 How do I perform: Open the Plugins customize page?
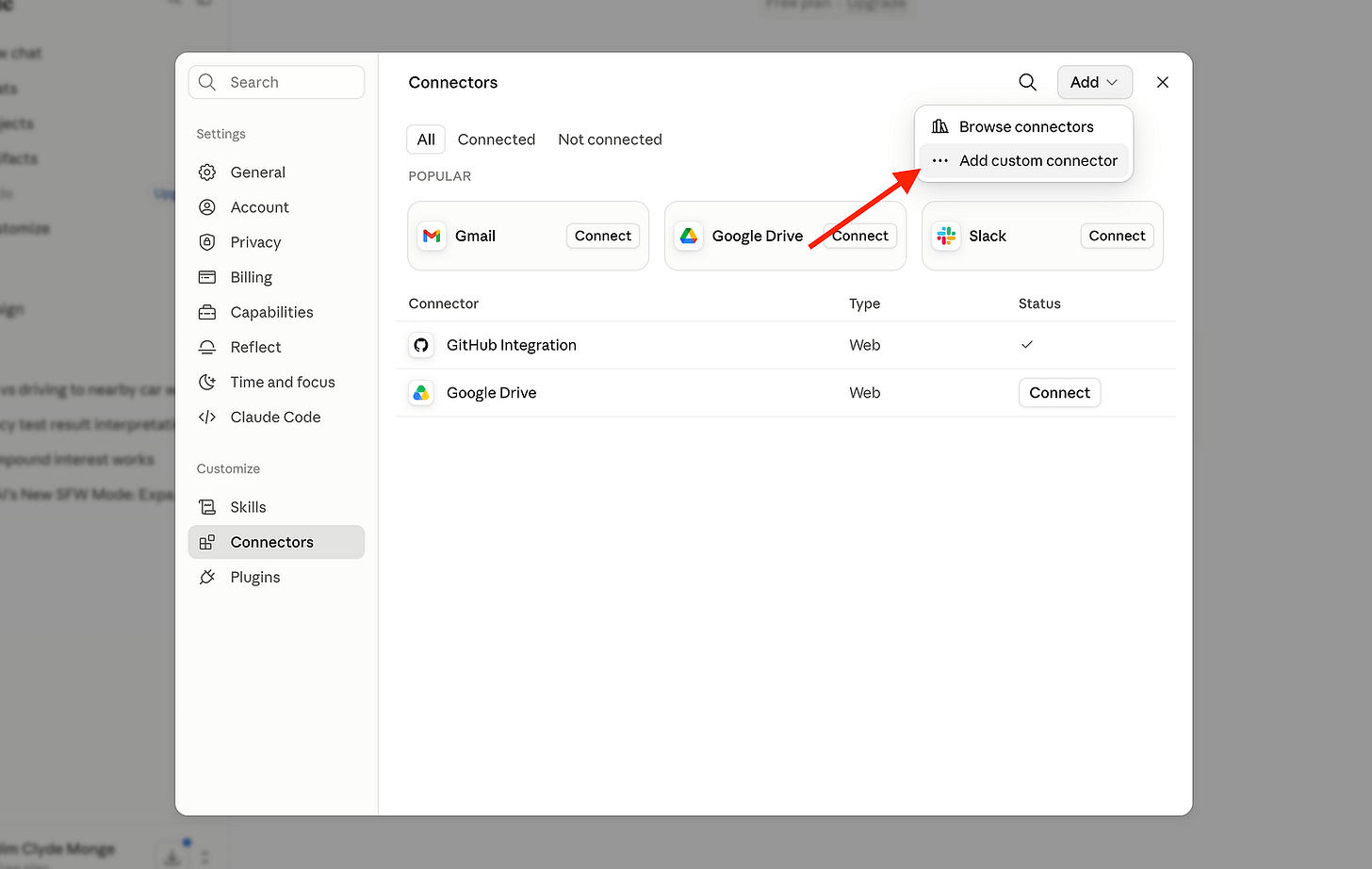276,577
